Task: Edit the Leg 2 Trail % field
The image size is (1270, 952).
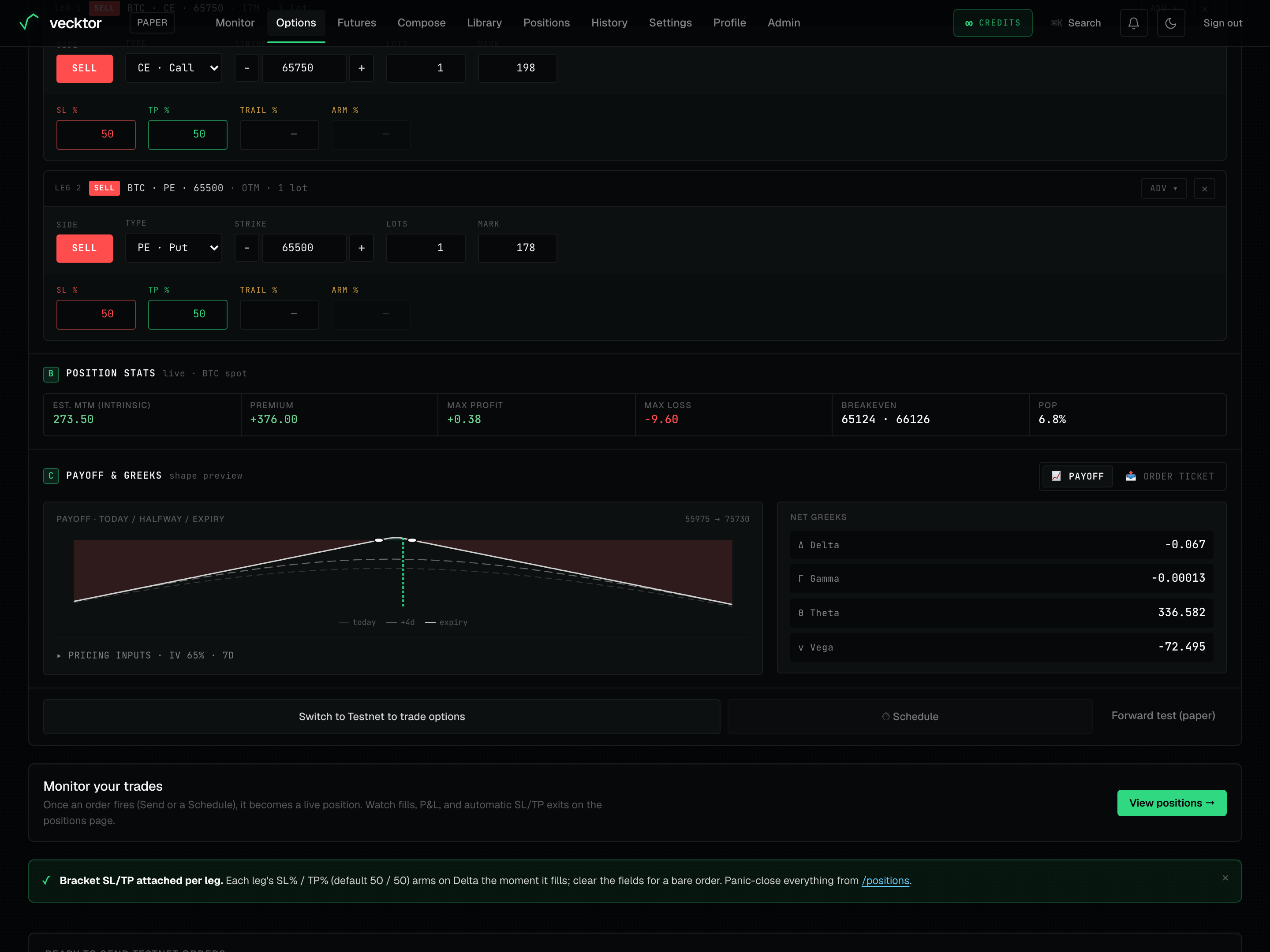Action: 279,314
